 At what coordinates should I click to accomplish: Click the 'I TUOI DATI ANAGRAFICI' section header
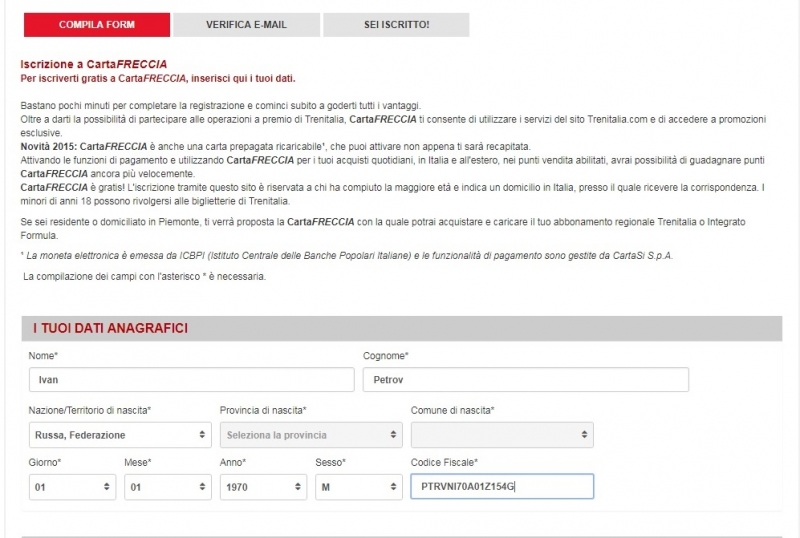point(402,328)
